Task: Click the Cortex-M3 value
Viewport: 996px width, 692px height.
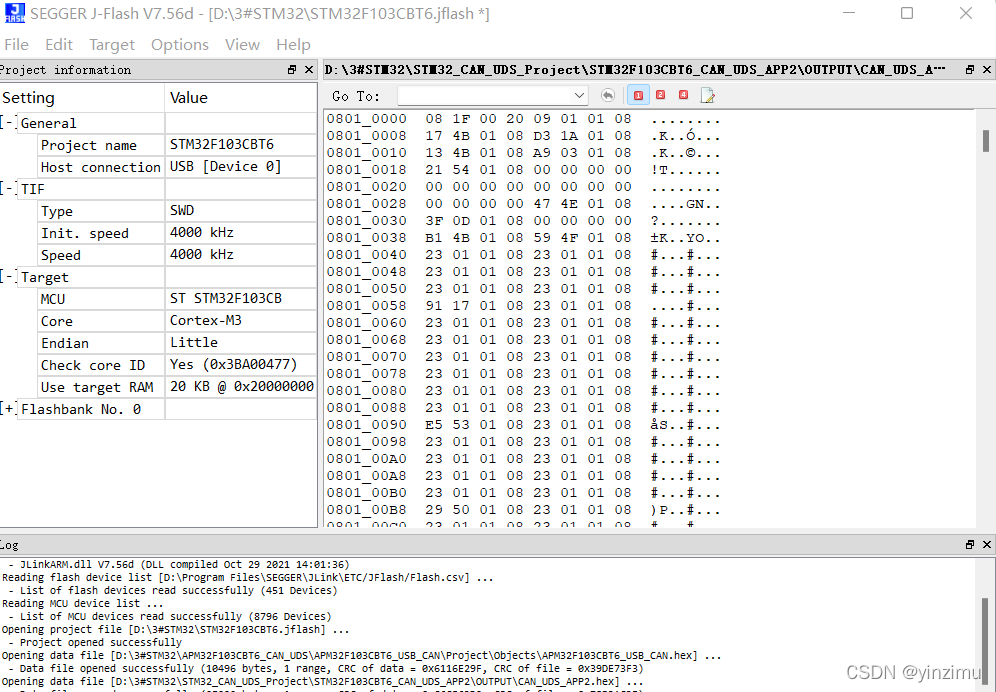Action: tap(206, 320)
